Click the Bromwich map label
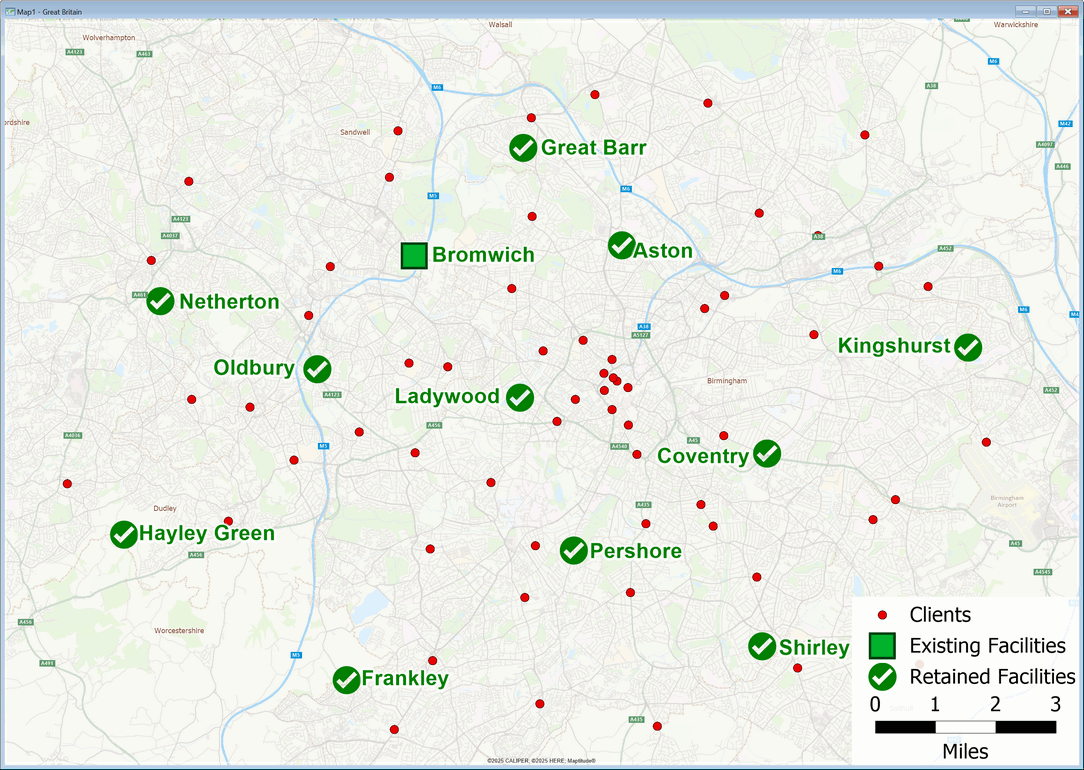The image size is (1084, 770). (x=483, y=255)
